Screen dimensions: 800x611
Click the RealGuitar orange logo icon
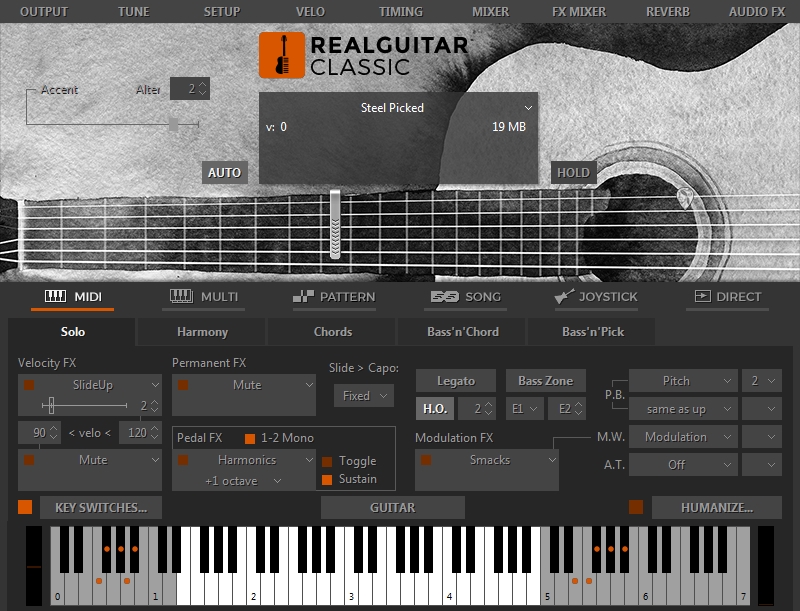(282, 55)
